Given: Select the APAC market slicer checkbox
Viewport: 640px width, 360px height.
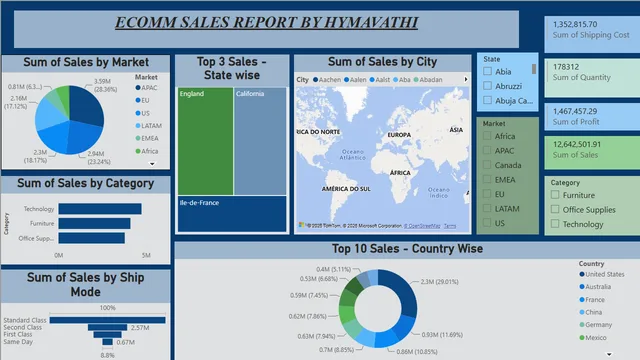Looking at the screenshot, I should [487, 150].
